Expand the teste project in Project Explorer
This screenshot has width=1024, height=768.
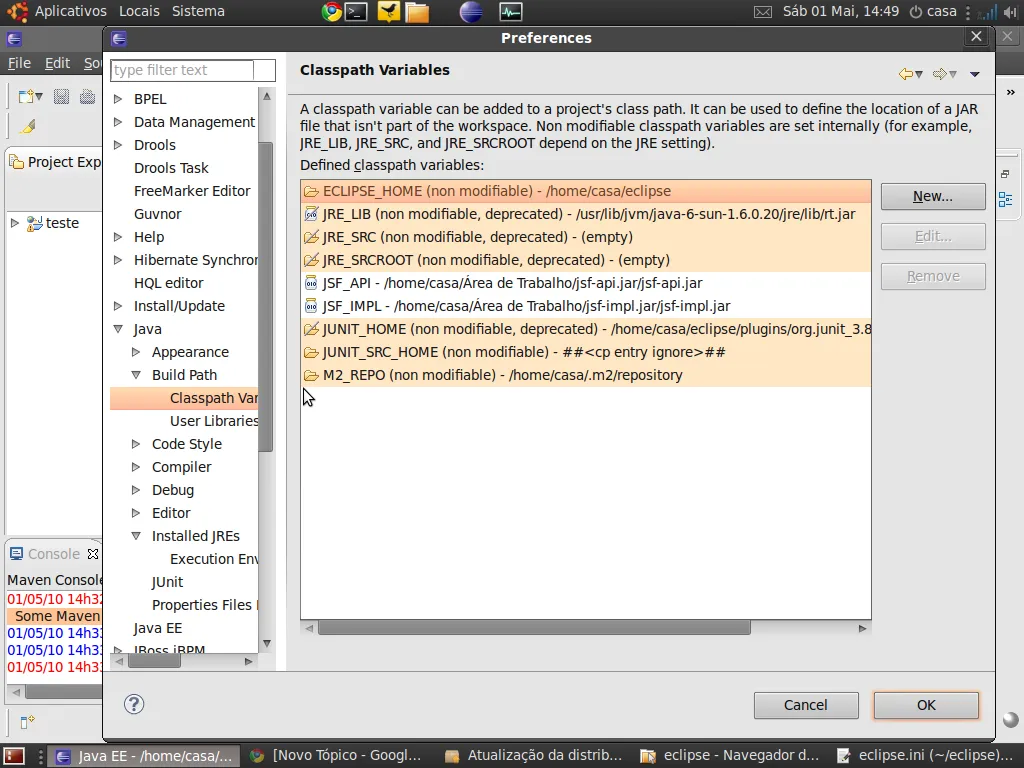pyautogui.click(x=14, y=223)
